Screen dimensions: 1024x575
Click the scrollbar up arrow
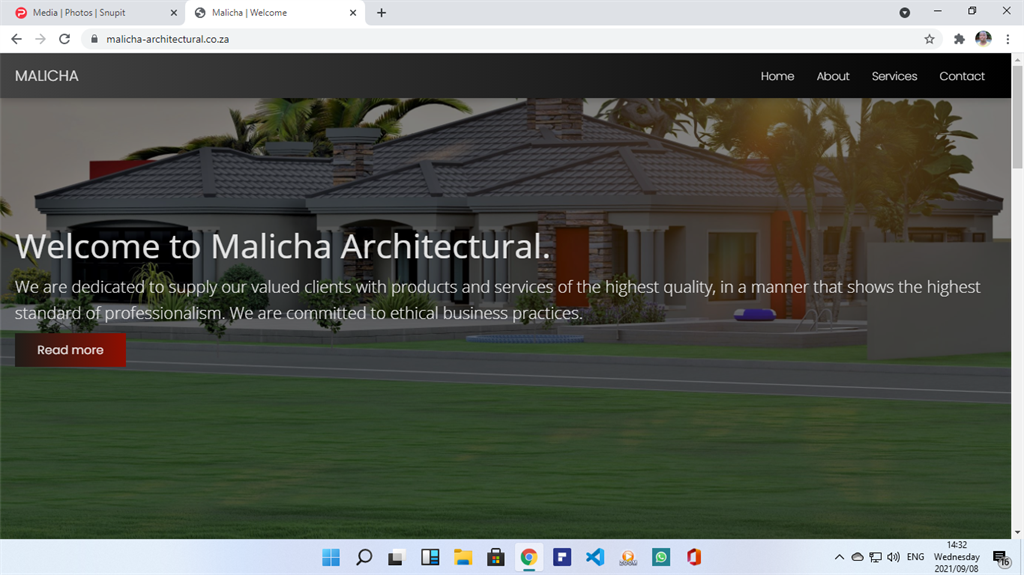(1017, 59)
